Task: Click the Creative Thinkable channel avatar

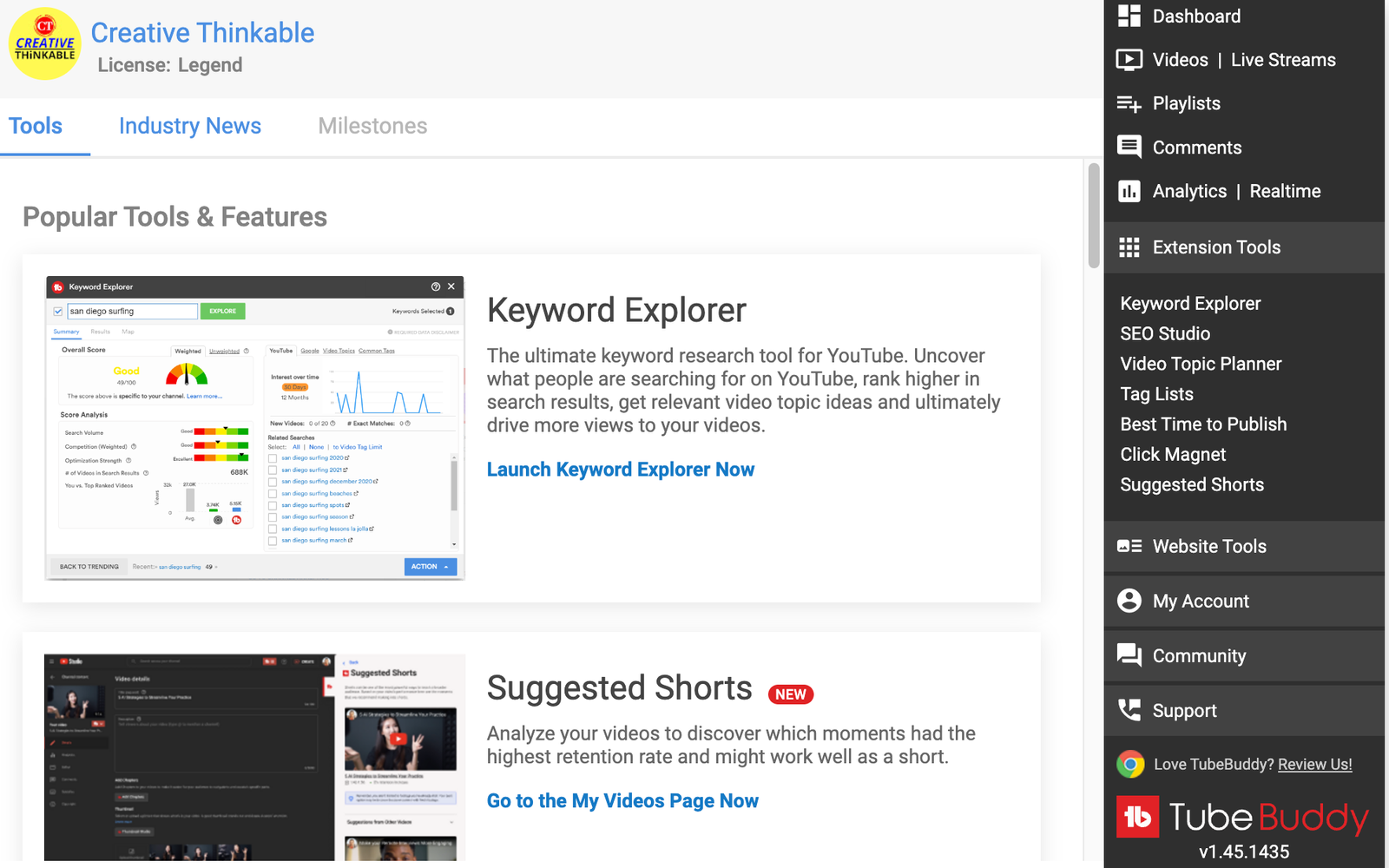Action: pyautogui.click(x=45, y=43)
